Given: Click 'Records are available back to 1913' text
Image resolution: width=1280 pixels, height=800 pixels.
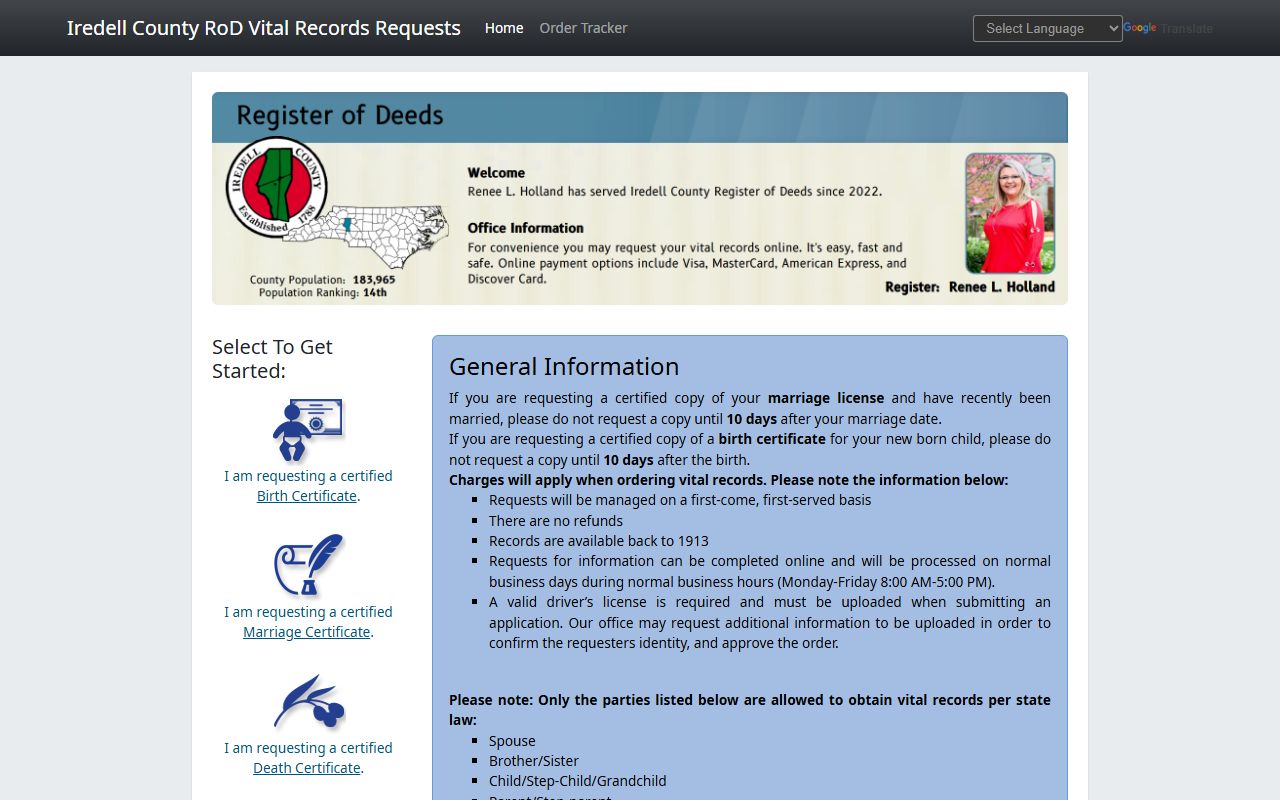Looking at the screenshot, I should 599,541.
